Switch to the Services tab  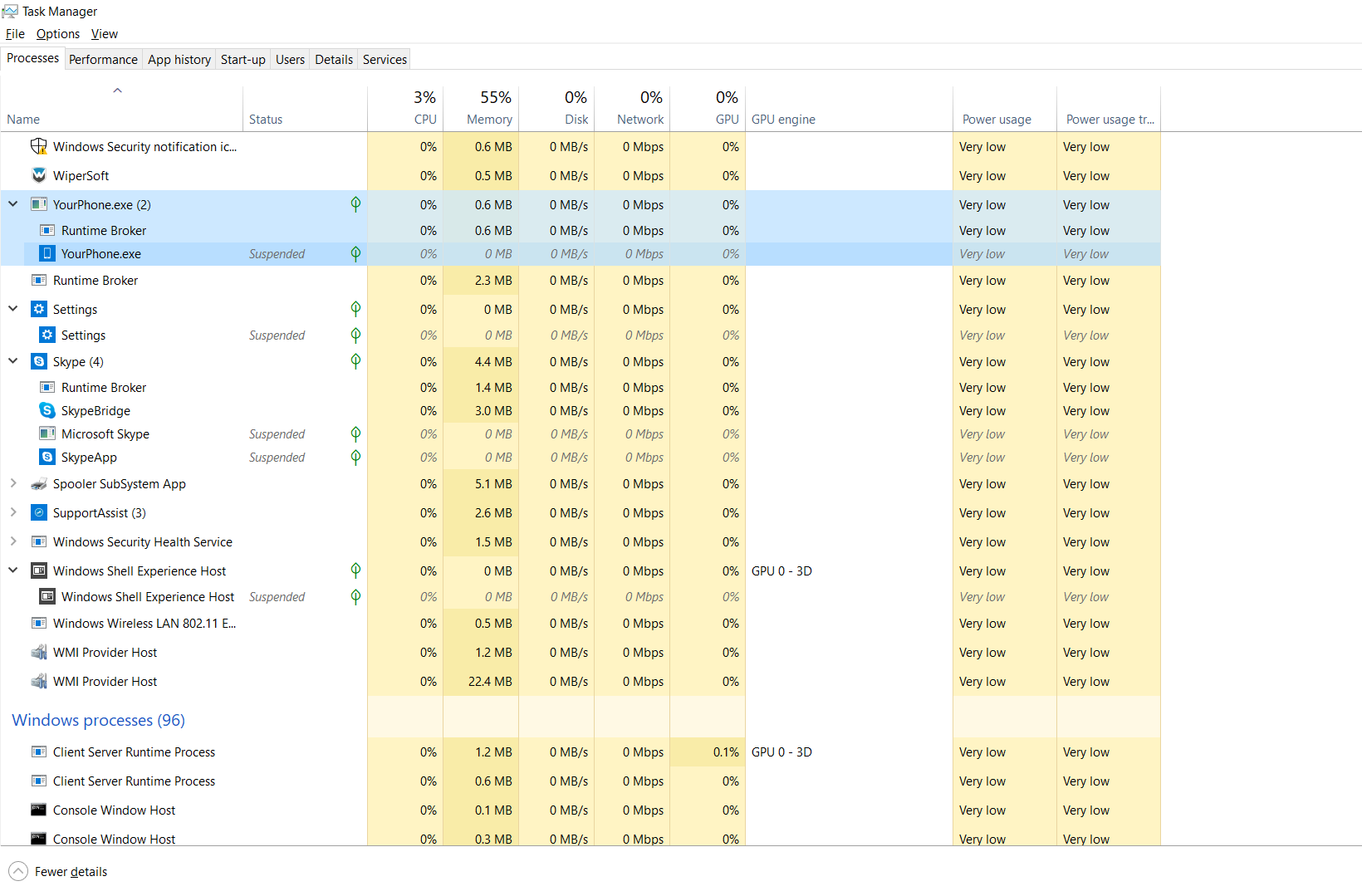pyautogui.click(x=385, y=60)
